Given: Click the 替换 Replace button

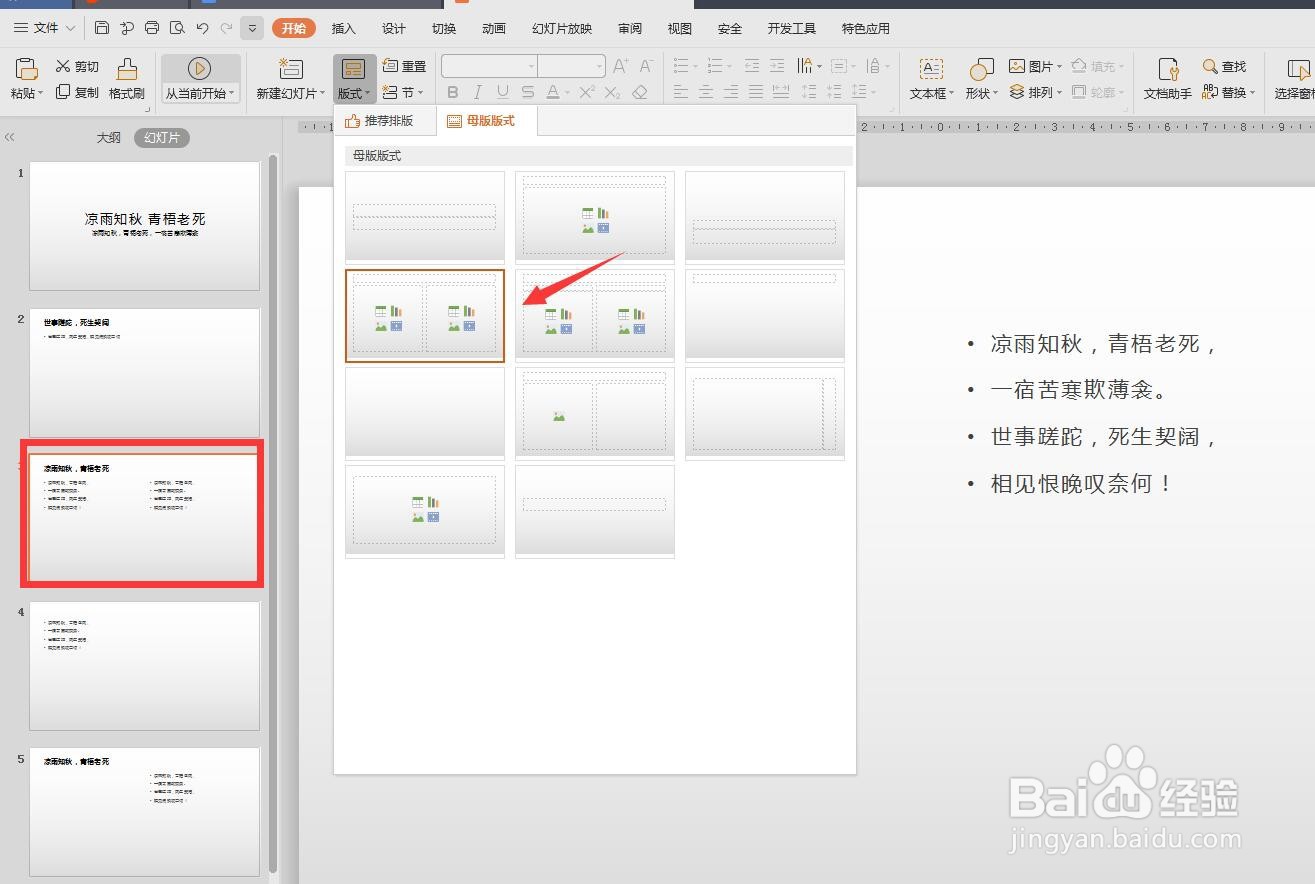Looking at the screenshot, I should pyautogui.click(x=1229, y=92).
